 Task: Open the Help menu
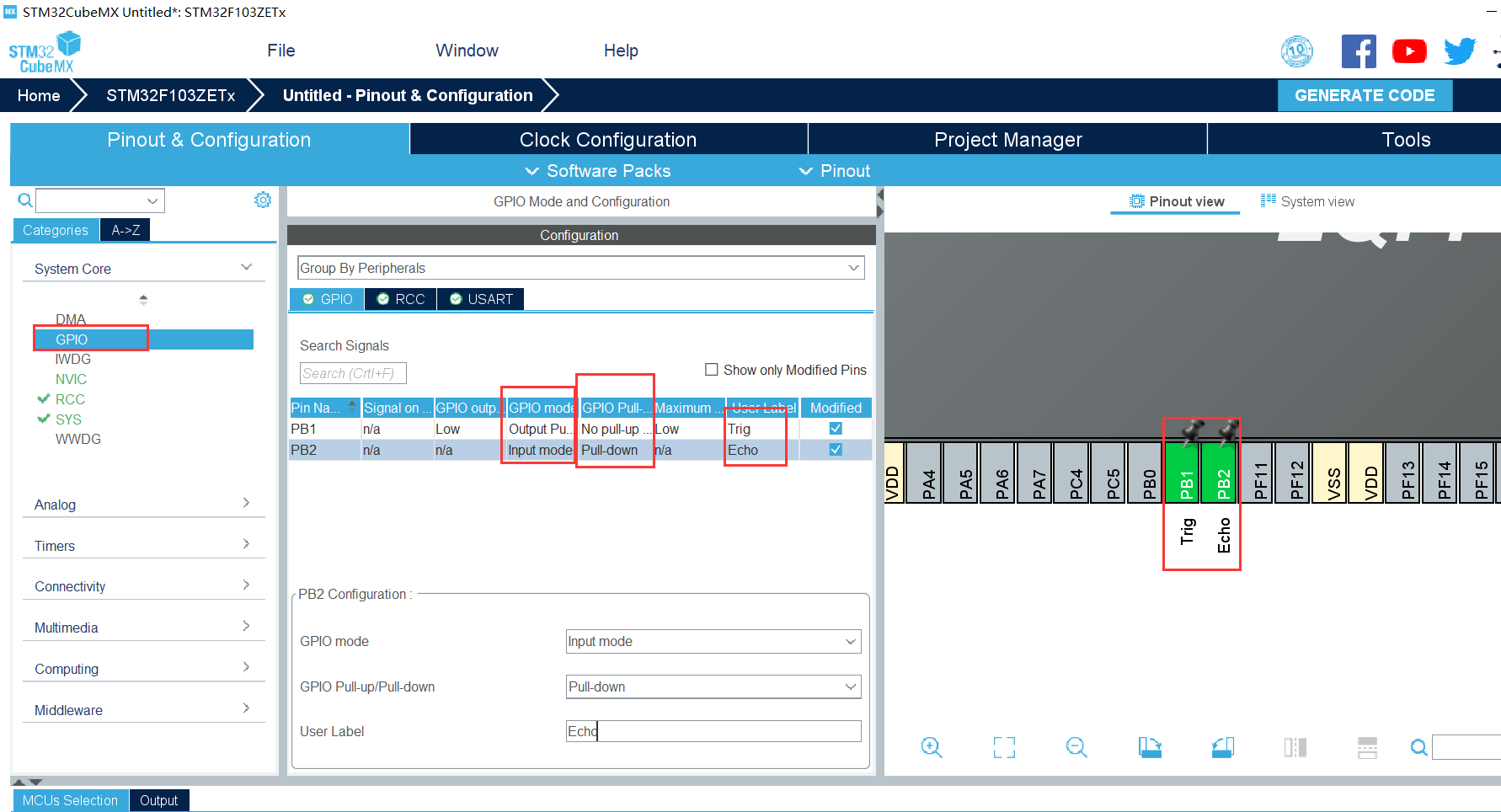click(x=621, y=51)
